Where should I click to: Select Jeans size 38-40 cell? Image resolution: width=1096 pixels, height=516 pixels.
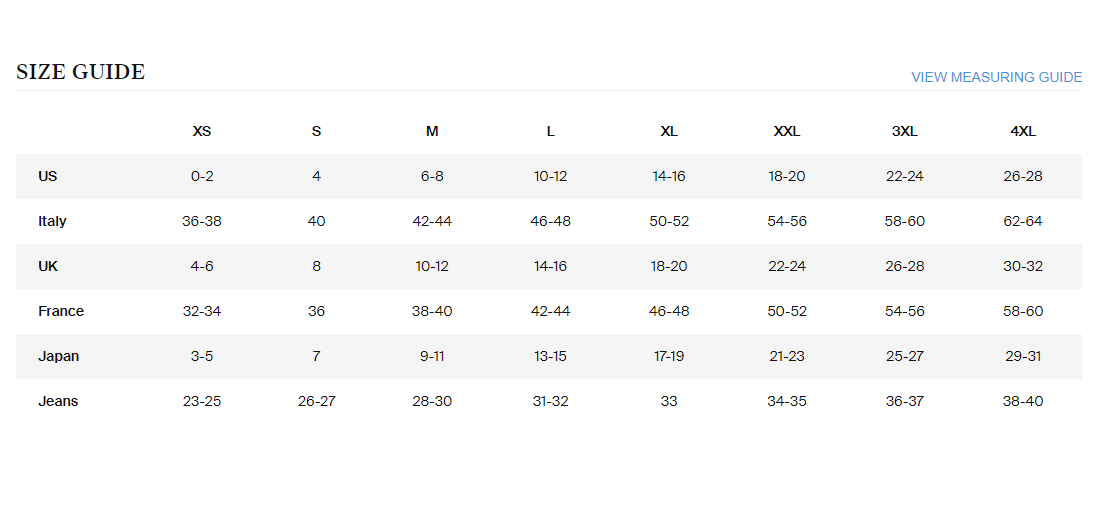pyautogui.click(x=1023, y=401)
